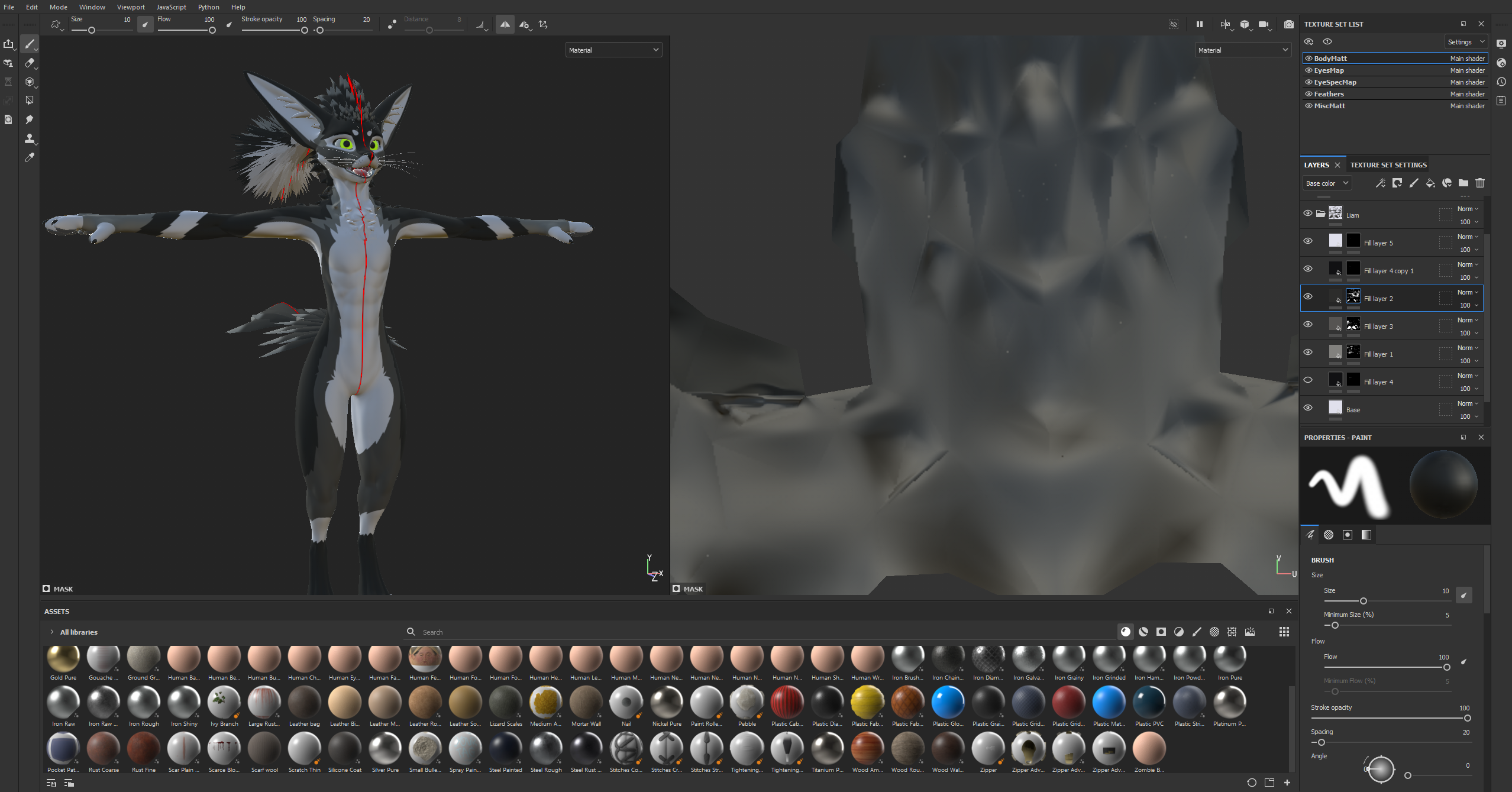Viewport: 1512px width, 792px height.
Task: Filter assets by alphas
Action: click(1214, 632)
